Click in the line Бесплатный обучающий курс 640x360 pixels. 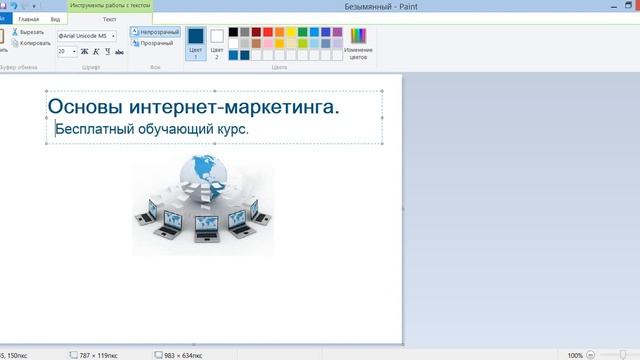[152, 129]
